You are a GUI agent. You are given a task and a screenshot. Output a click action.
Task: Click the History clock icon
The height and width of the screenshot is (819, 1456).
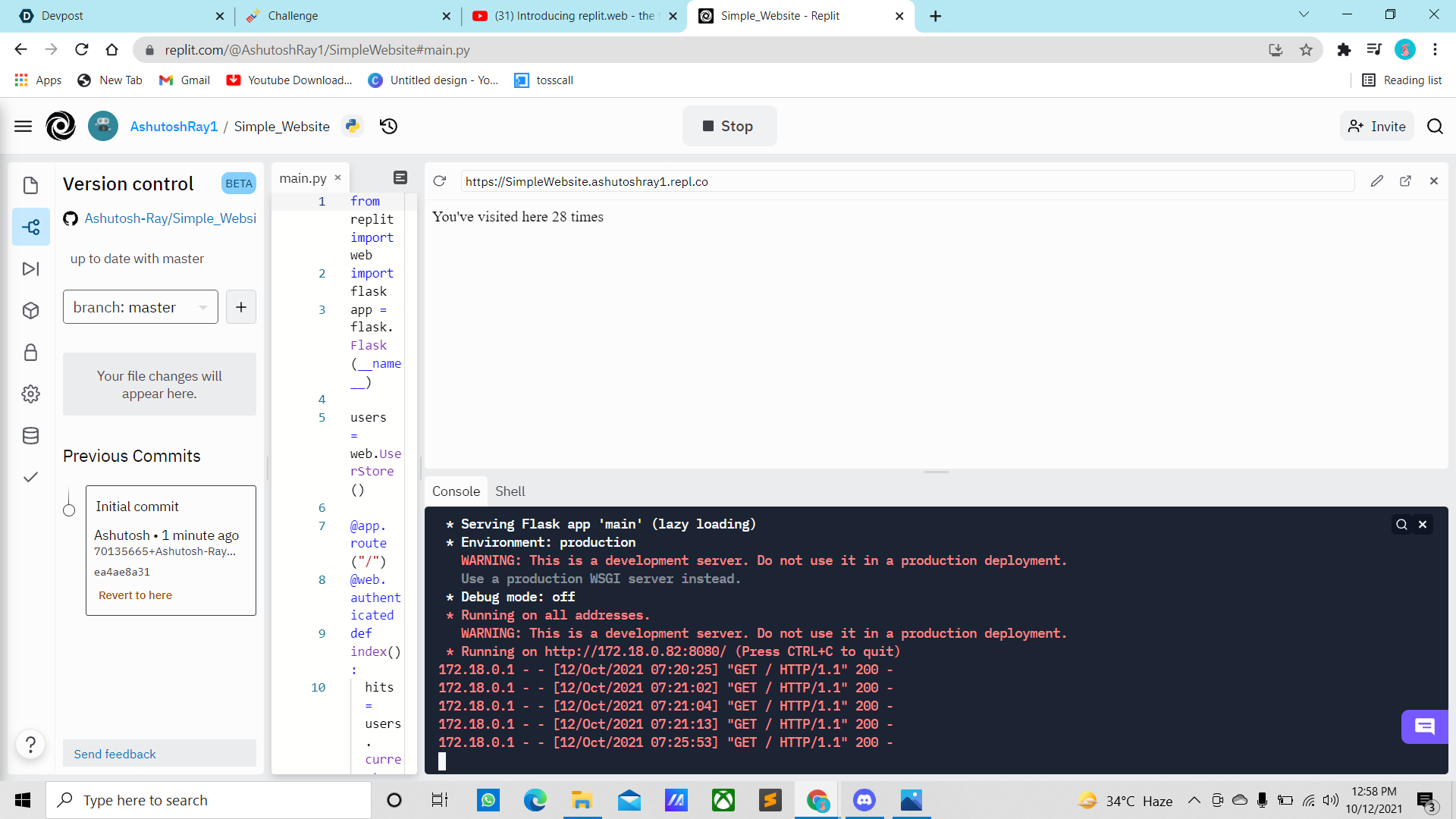point(389,127)
